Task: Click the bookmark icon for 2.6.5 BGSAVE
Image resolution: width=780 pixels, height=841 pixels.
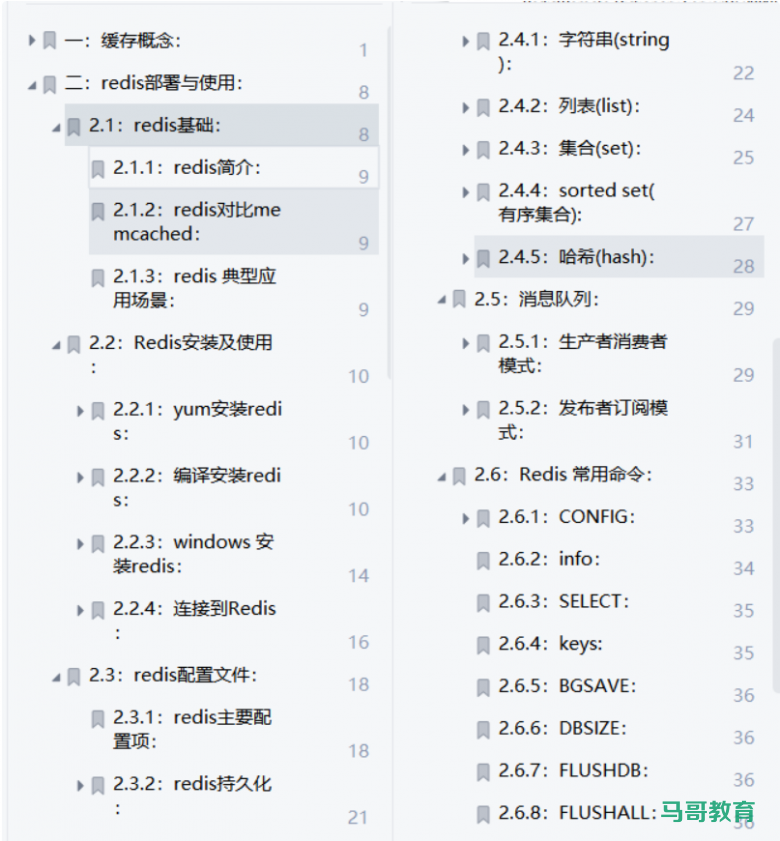Action: pyautogui.click(x=483, y=687)
